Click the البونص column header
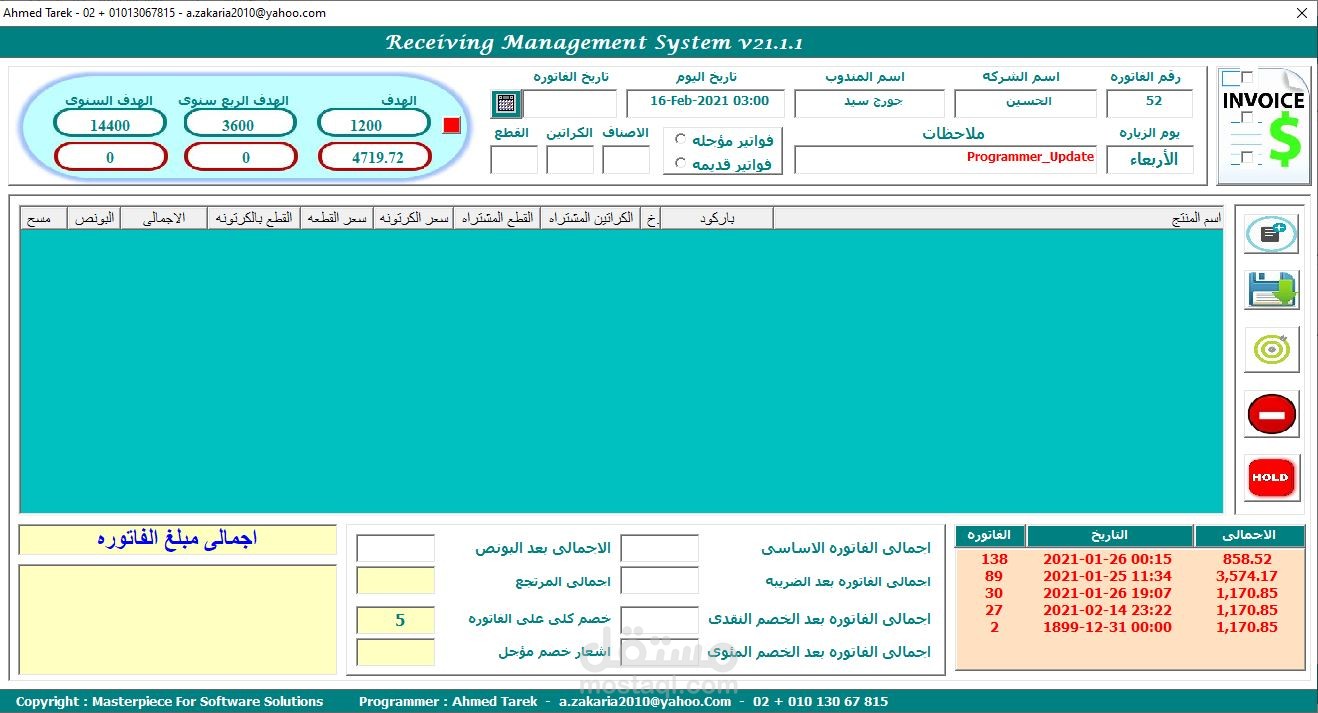This screenshot has height=713, width=1318. (x=94, y=218)
